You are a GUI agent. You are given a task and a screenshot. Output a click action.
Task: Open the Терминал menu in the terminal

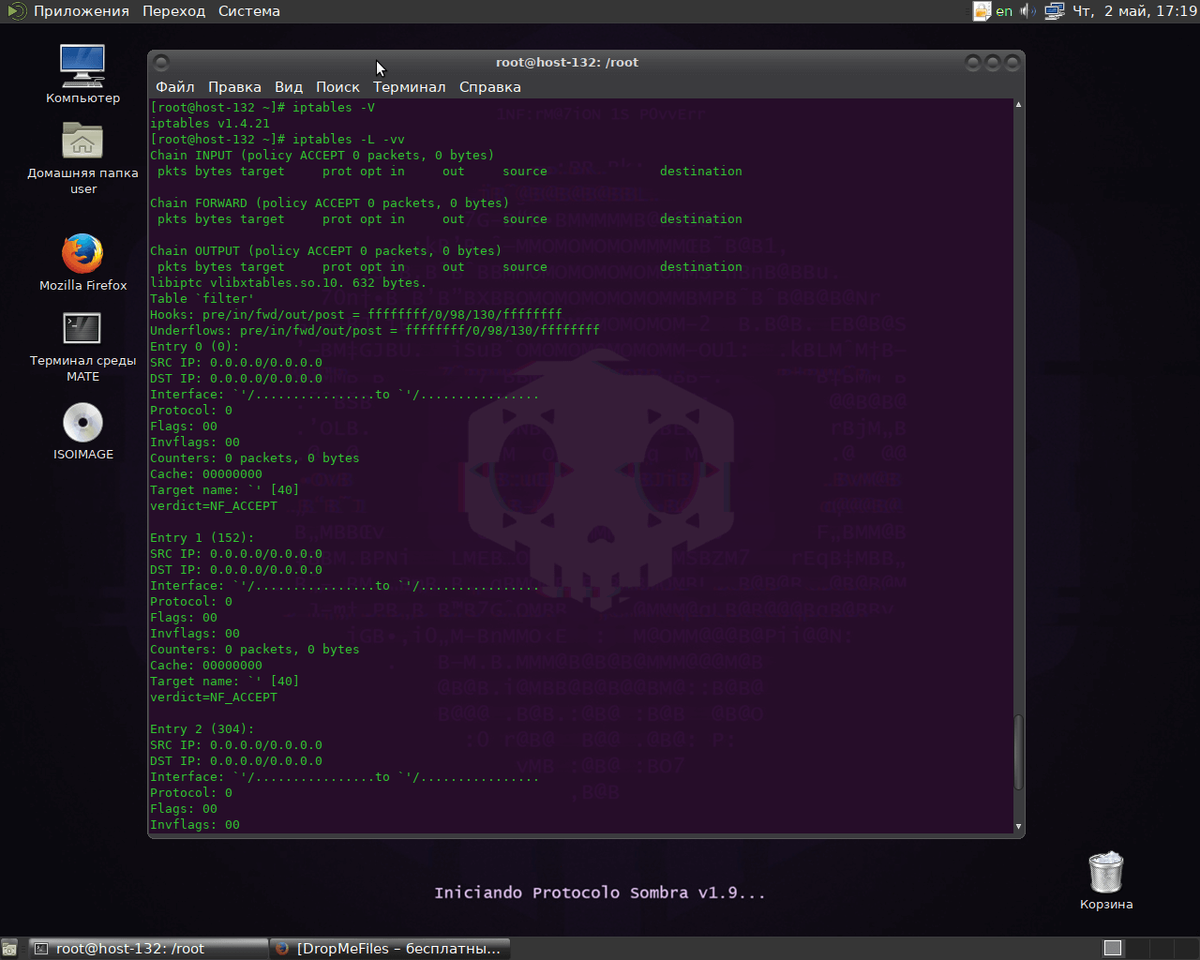[x=410, y=87]
